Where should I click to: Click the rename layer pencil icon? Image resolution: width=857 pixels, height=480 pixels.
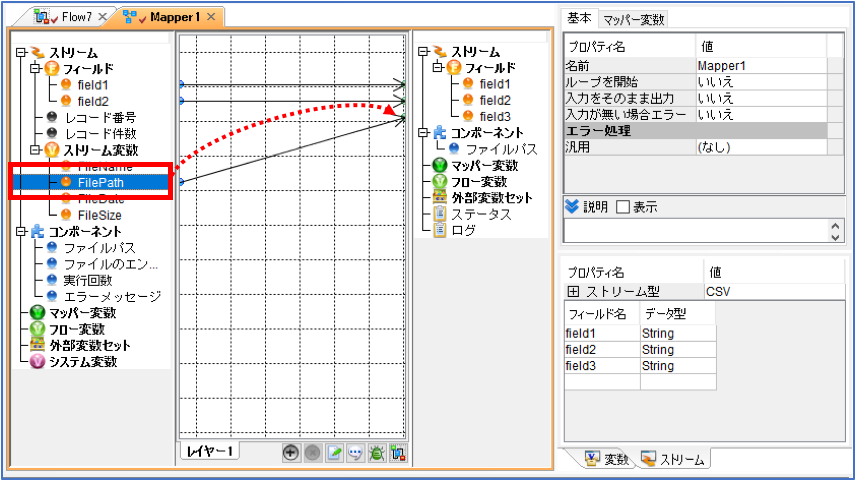point(334,453)
